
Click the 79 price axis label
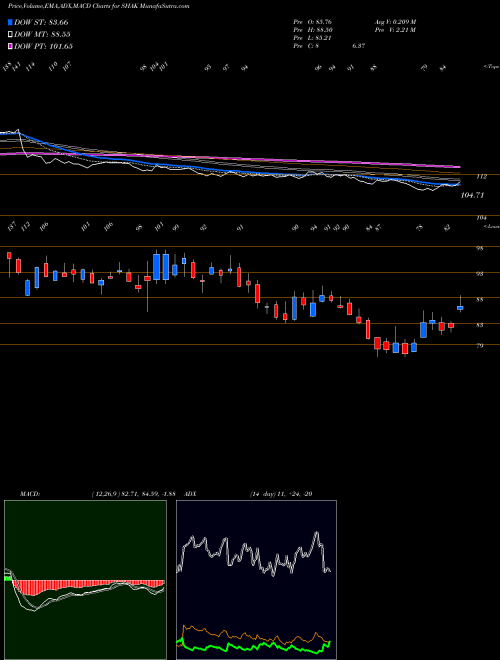[x=479, y=346]
